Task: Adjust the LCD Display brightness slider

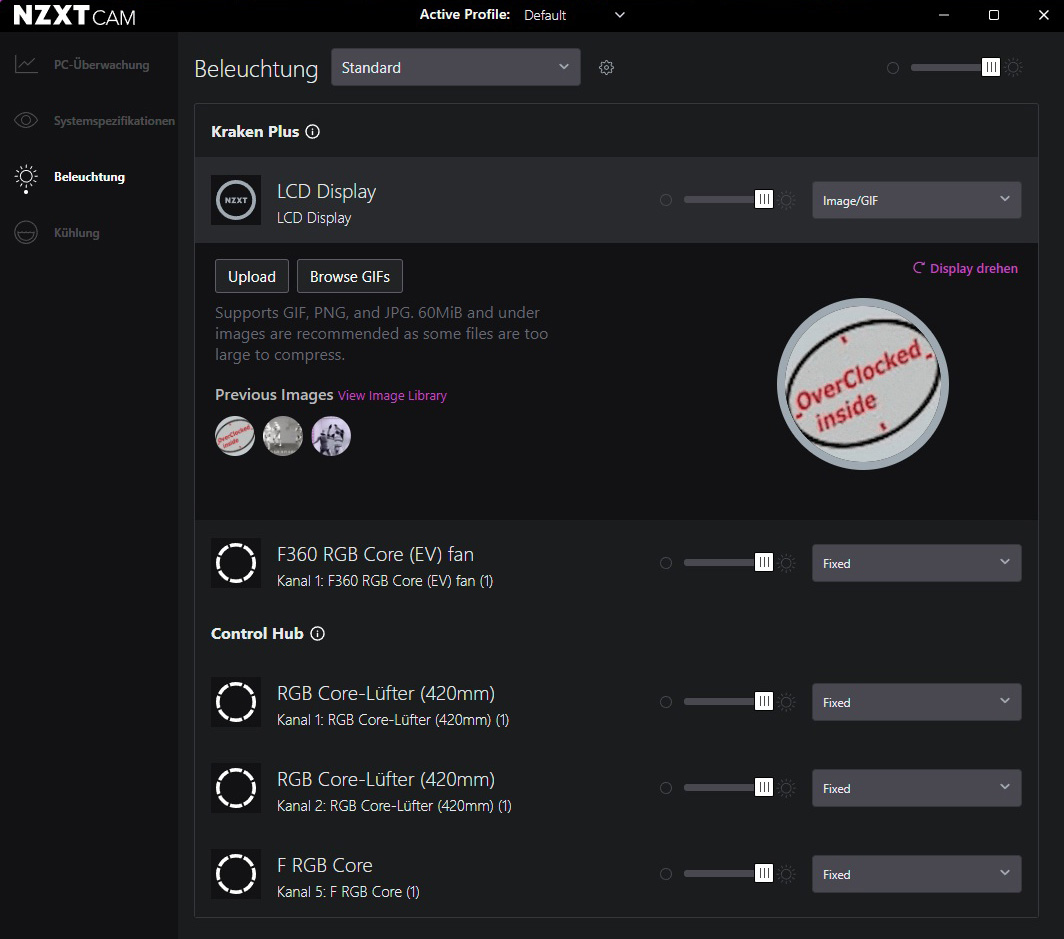Action: [x=728, y=199]
